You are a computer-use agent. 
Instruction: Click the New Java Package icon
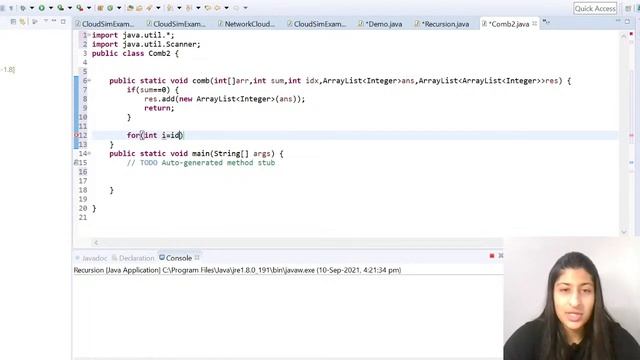click(x=100, y=8)
